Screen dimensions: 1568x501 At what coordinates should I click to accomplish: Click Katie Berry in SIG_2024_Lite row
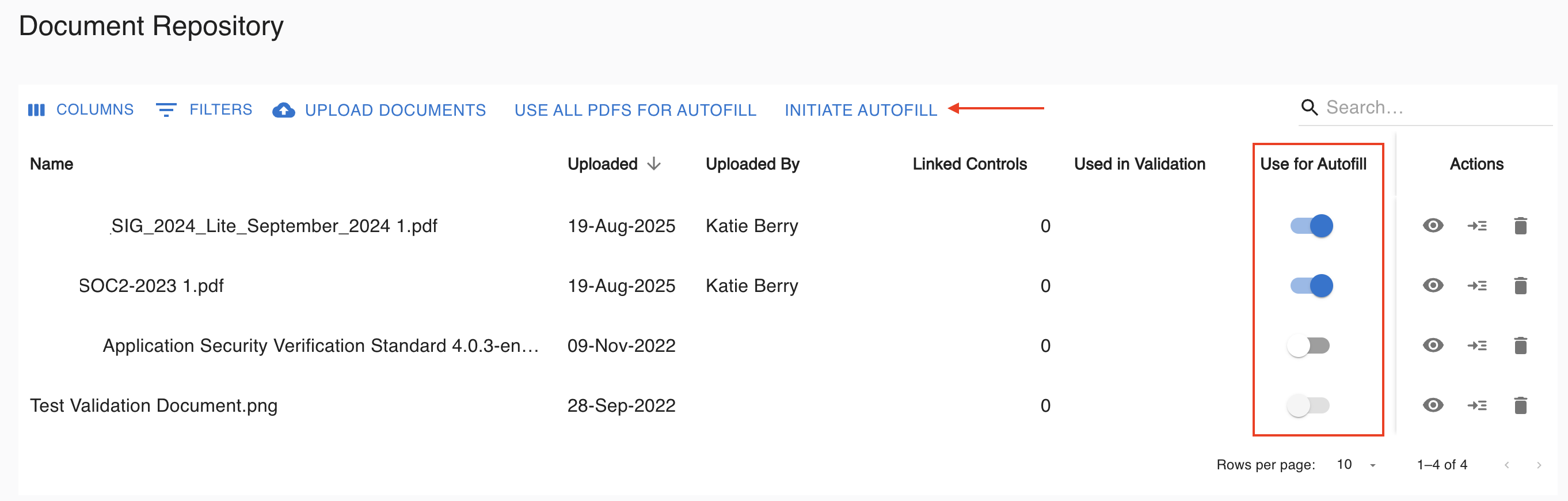click(752, 226)
